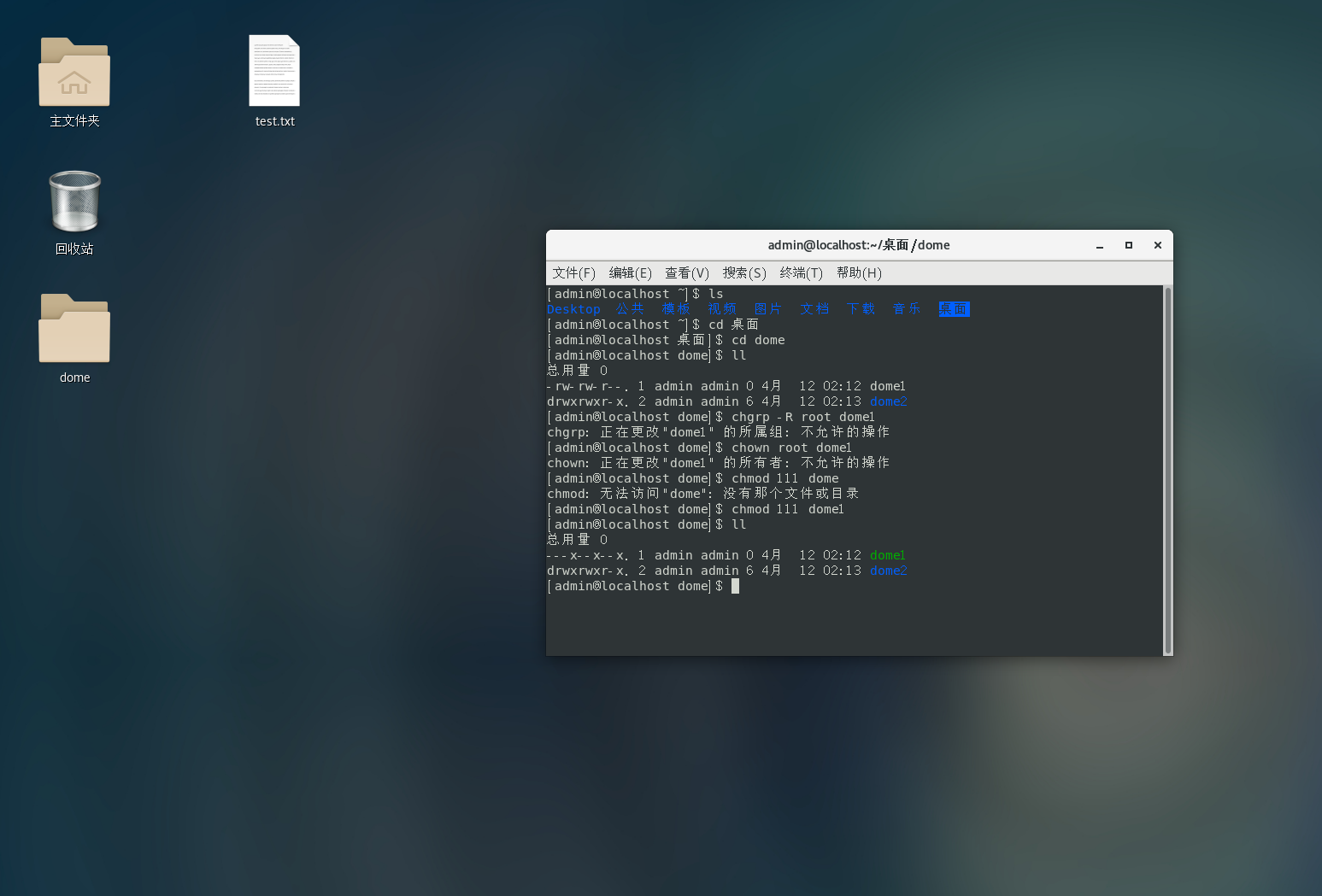
Task: Open the 搜索(S) menu
Action: [x=743, y=272]
